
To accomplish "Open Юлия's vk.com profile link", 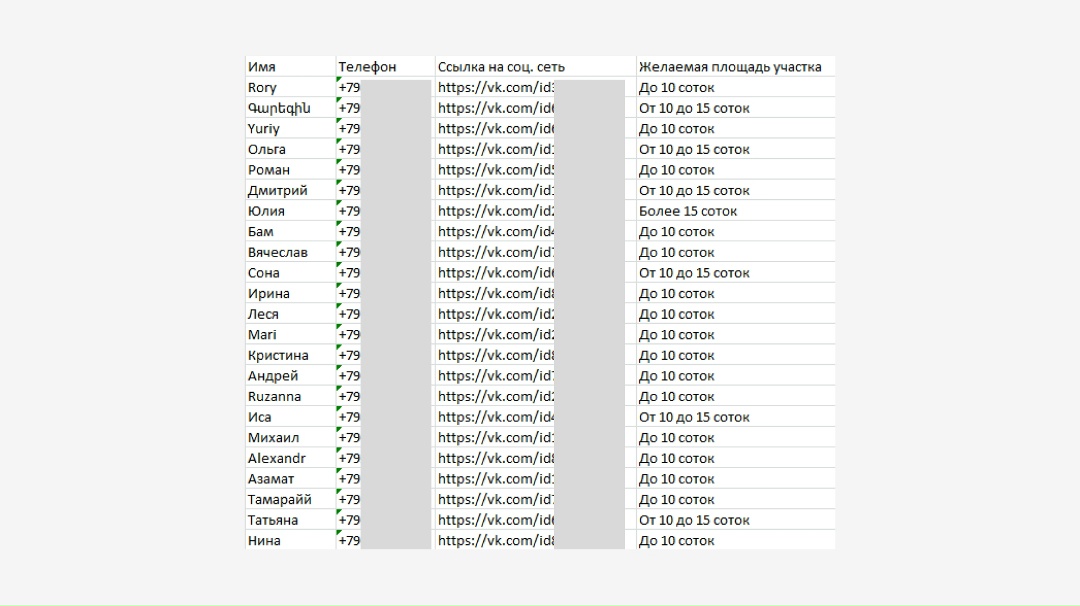I will coord(496,211).
